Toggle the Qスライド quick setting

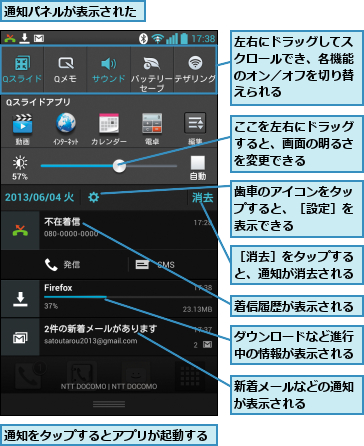(22, 69)
